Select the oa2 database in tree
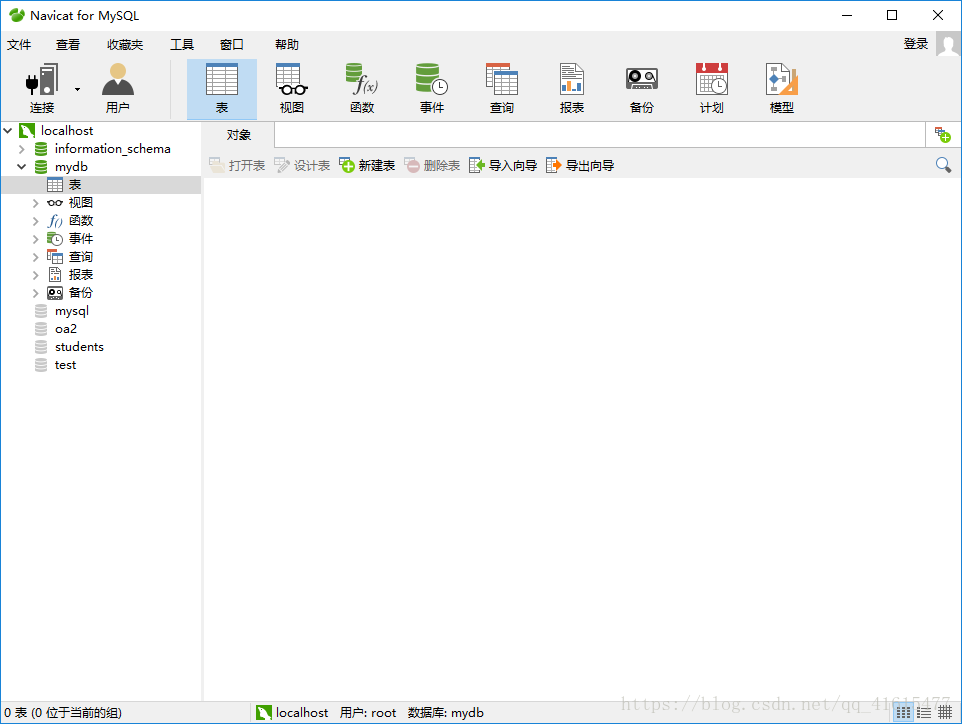 click(66, 329)
